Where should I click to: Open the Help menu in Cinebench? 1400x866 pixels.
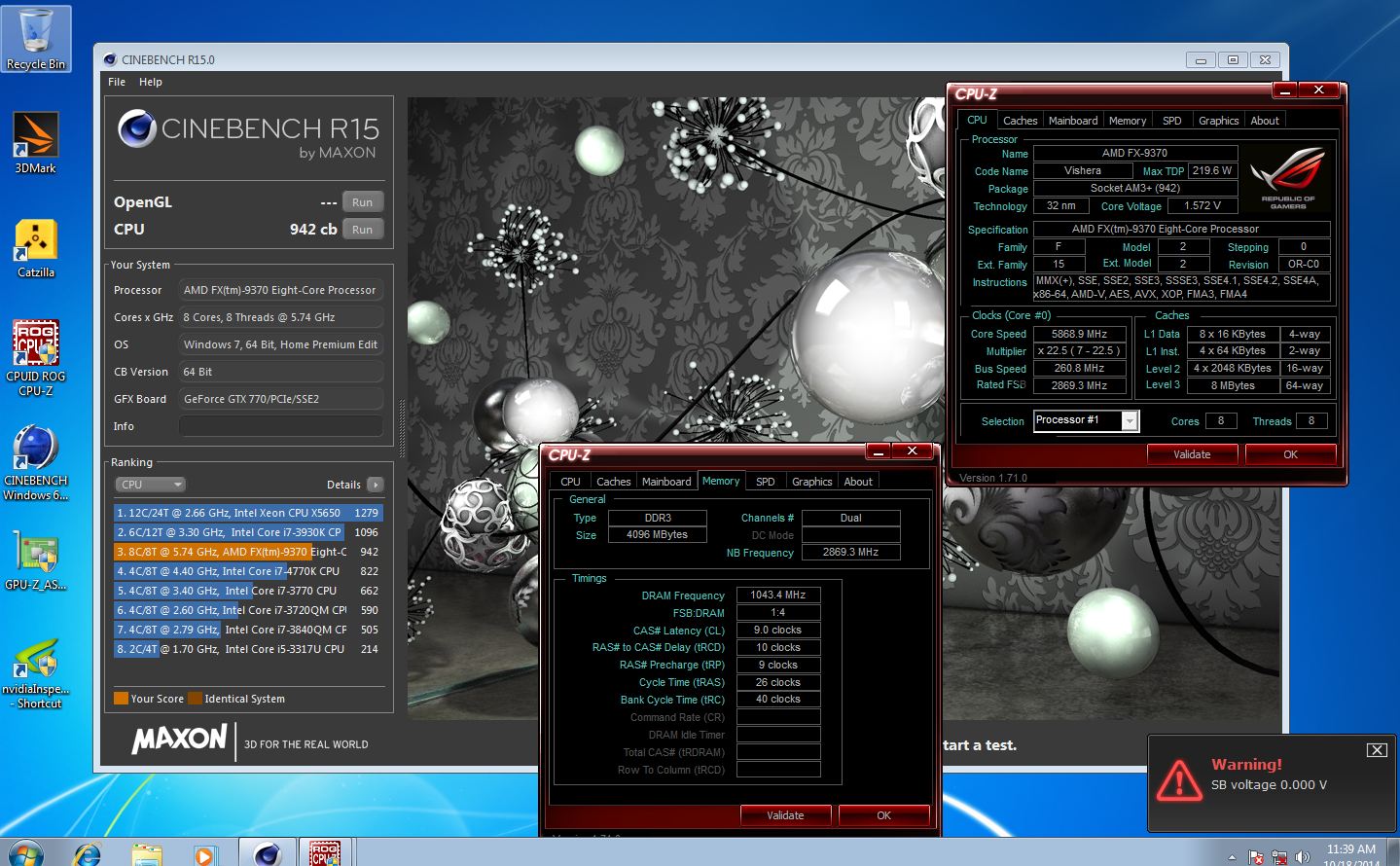[x=151, y=82]
